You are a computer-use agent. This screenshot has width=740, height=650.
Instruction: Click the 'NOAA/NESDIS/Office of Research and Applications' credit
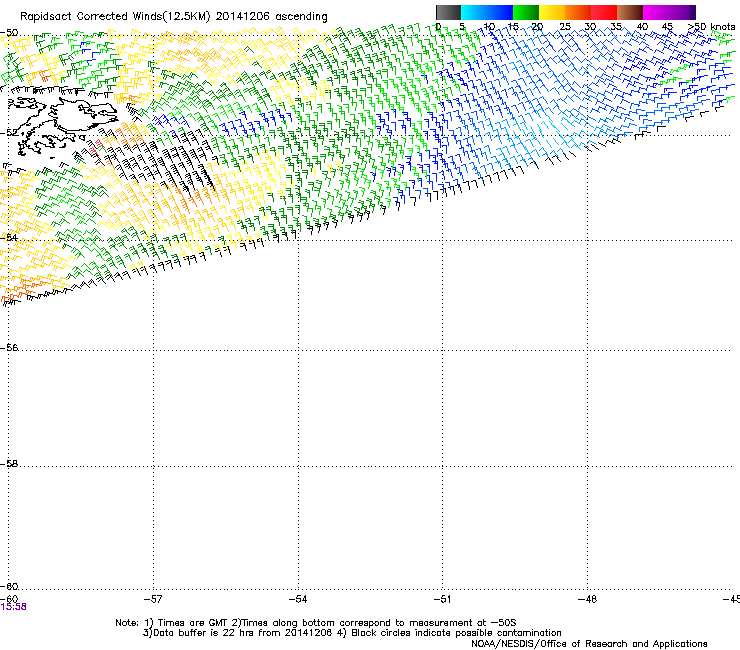point(589,643)
